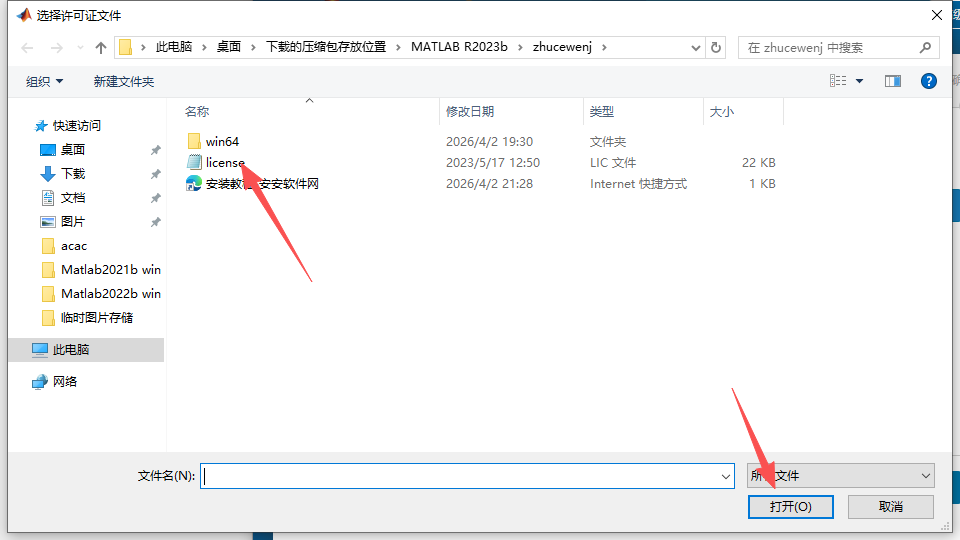960x540 pixels.
Task: Select the license file
Action: (225, 162)
